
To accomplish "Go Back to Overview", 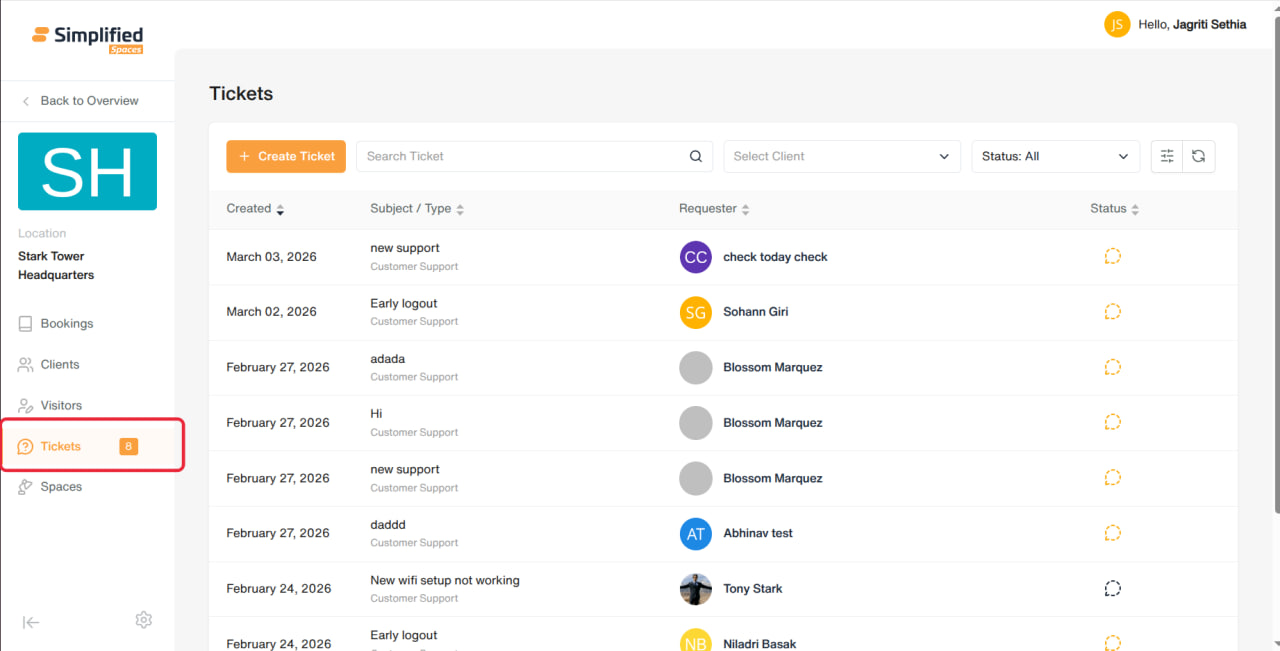I will (x=80, y=101).
